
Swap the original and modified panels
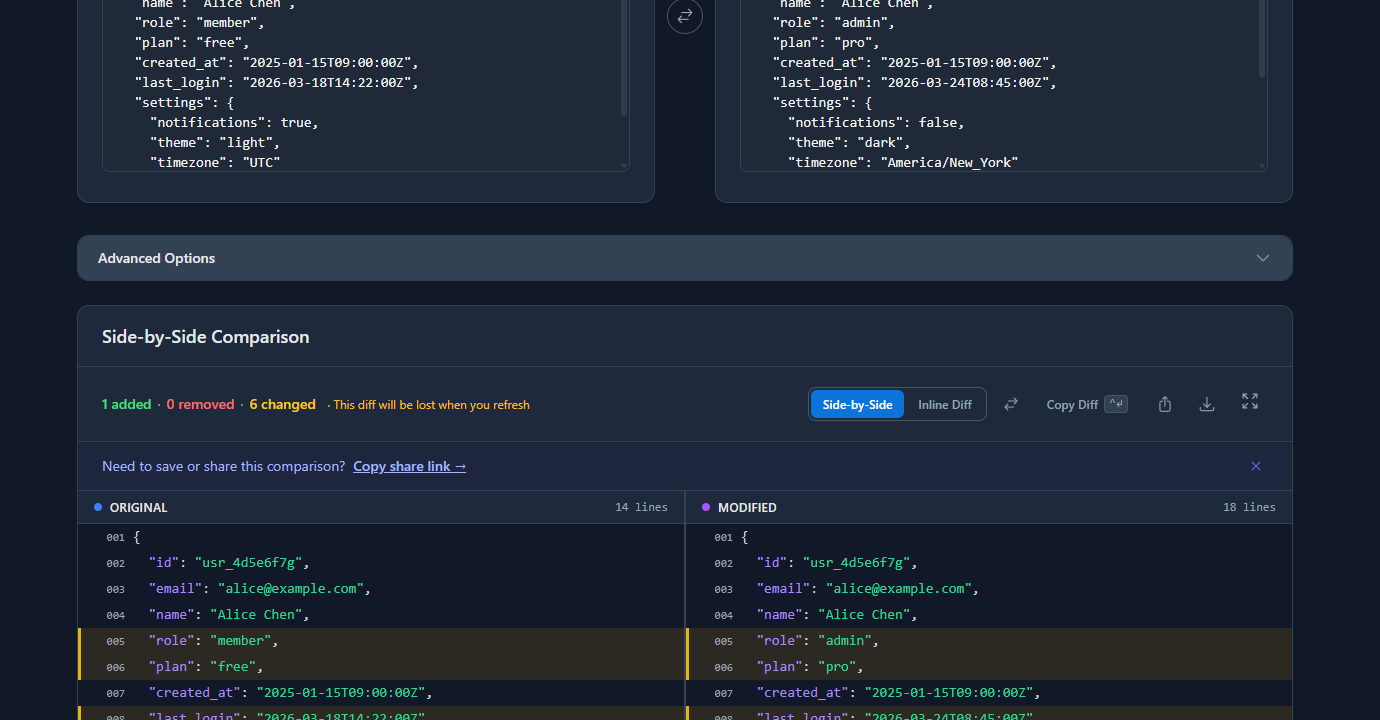pyautogui.click(x=684, y=16)
